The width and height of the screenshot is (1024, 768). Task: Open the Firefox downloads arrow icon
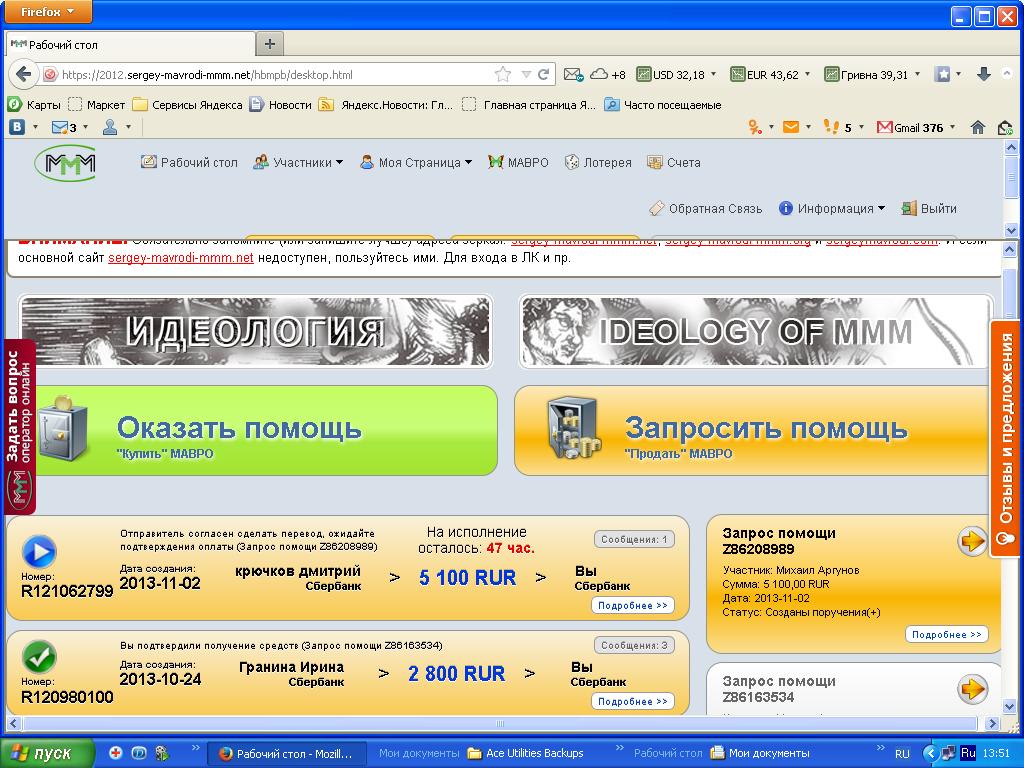[984, 74]
